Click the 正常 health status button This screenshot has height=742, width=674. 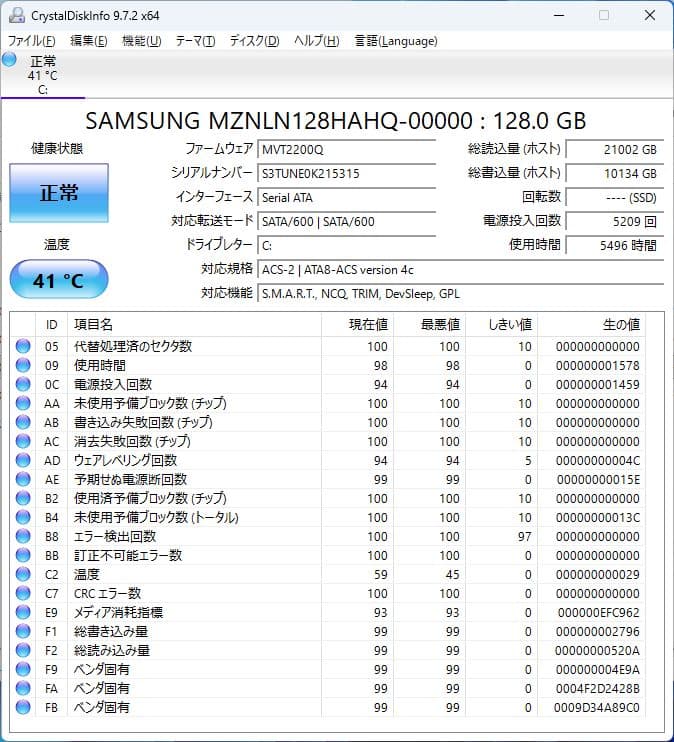click(x=59, y=193)
